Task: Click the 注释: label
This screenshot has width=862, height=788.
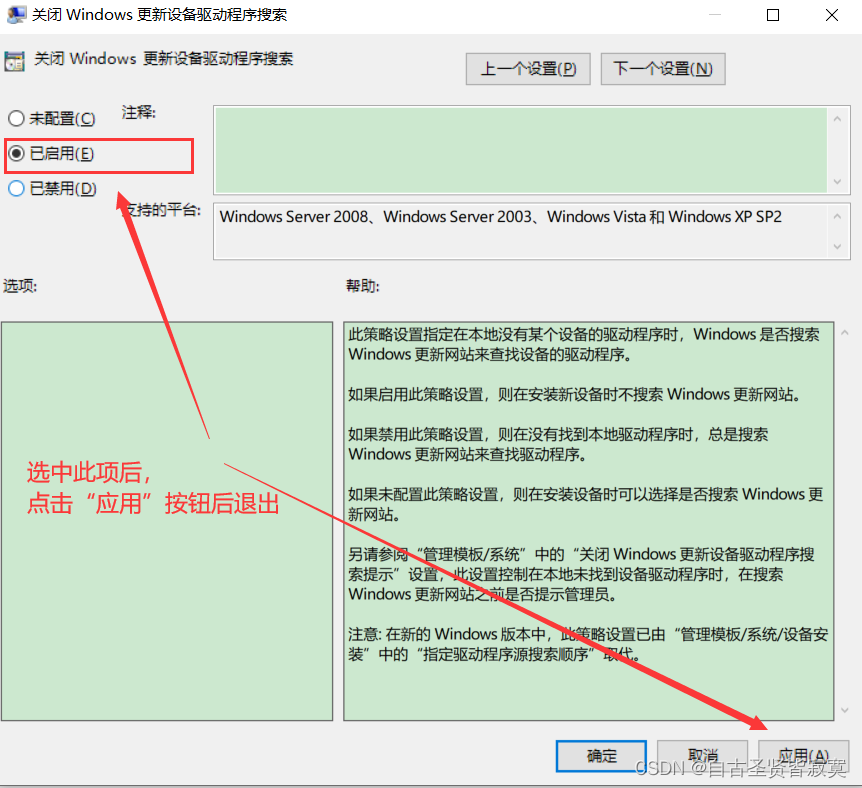Action: [139, 113]
